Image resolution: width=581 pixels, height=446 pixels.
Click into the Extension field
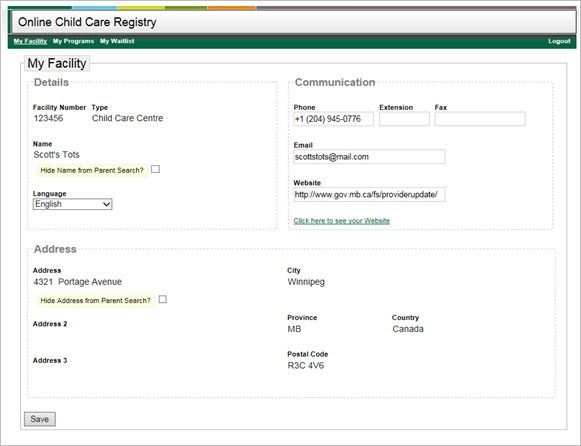pyautogui.click(x=404, y=119)
